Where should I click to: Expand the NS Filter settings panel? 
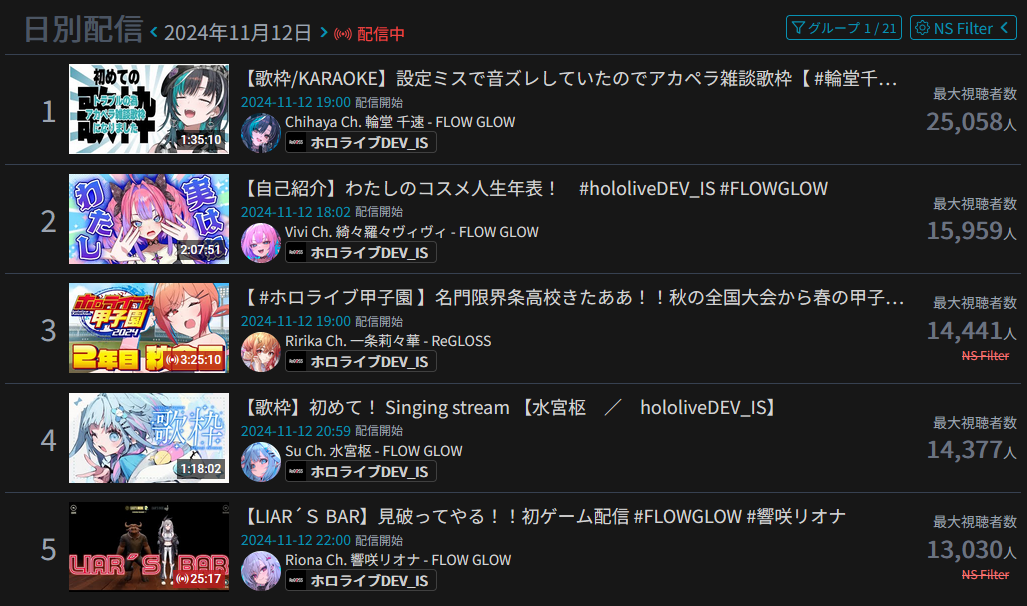click(x=963, y=28)
